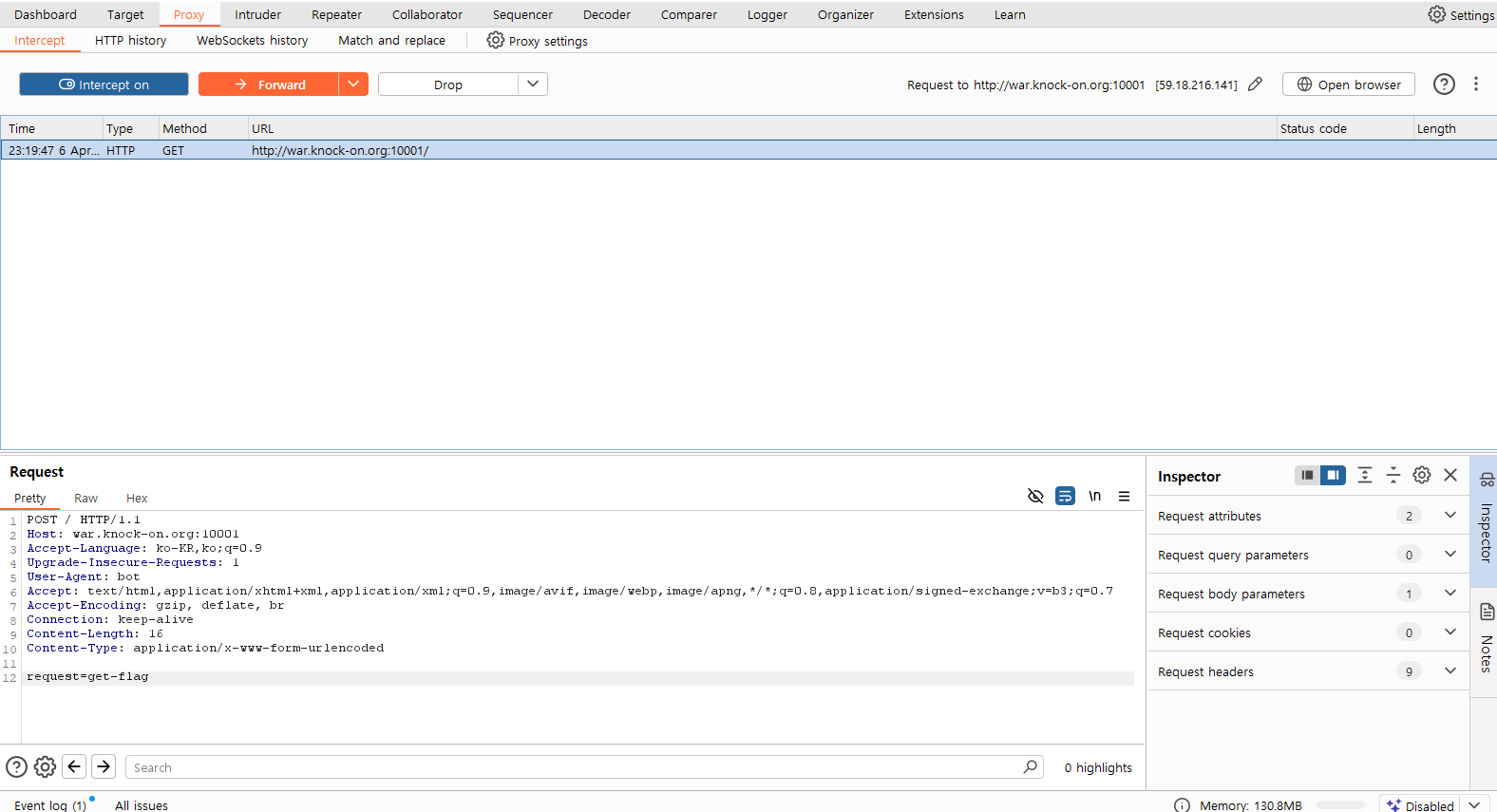Edit the request target with pencil icon

[x=1255, y=85]
